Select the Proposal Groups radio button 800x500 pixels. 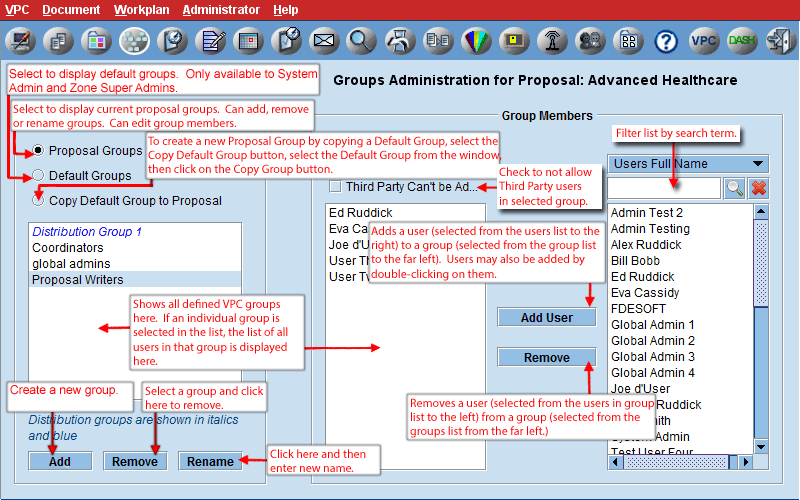click(38, 151)
